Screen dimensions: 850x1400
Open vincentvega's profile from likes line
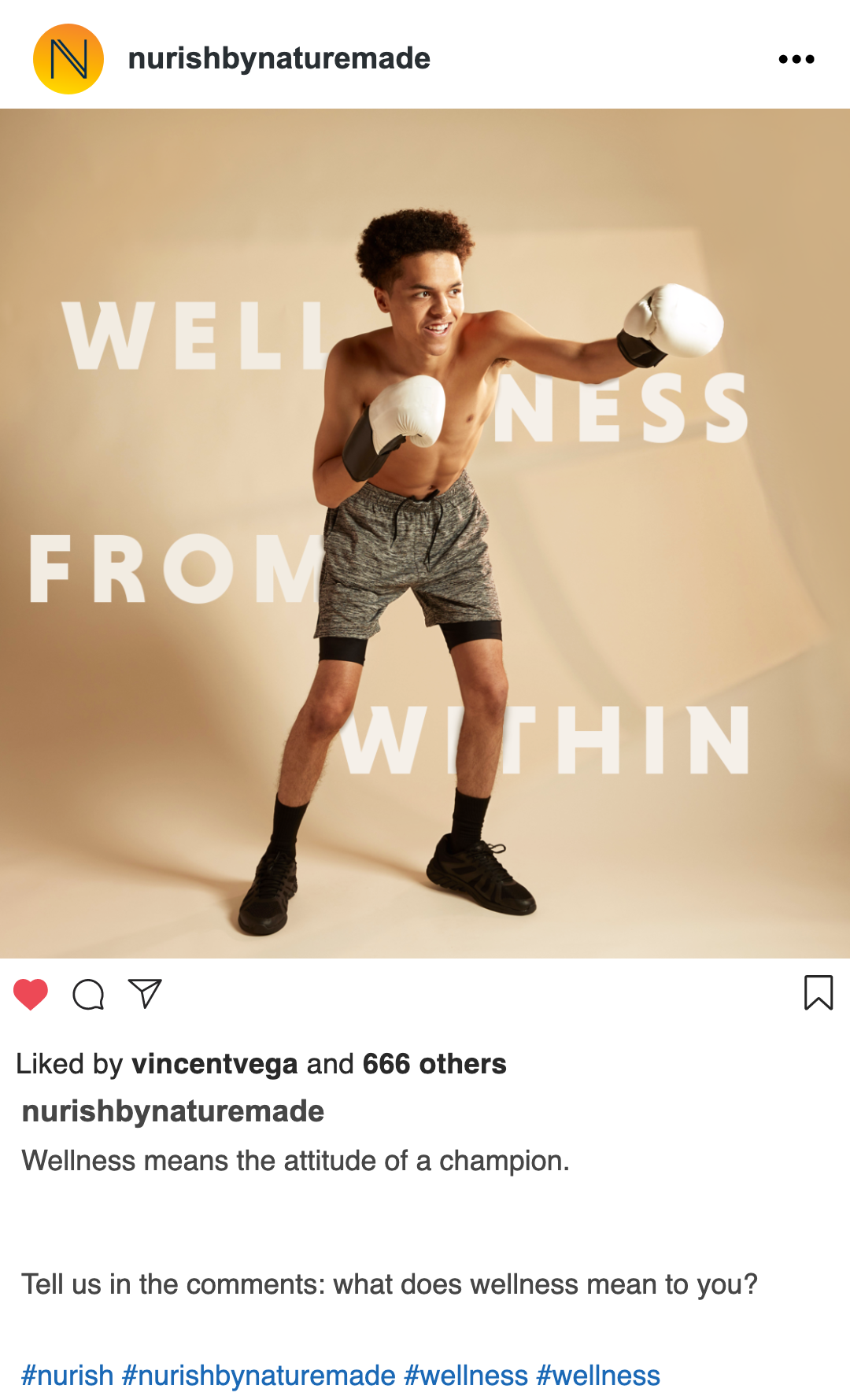point(215,1064)
